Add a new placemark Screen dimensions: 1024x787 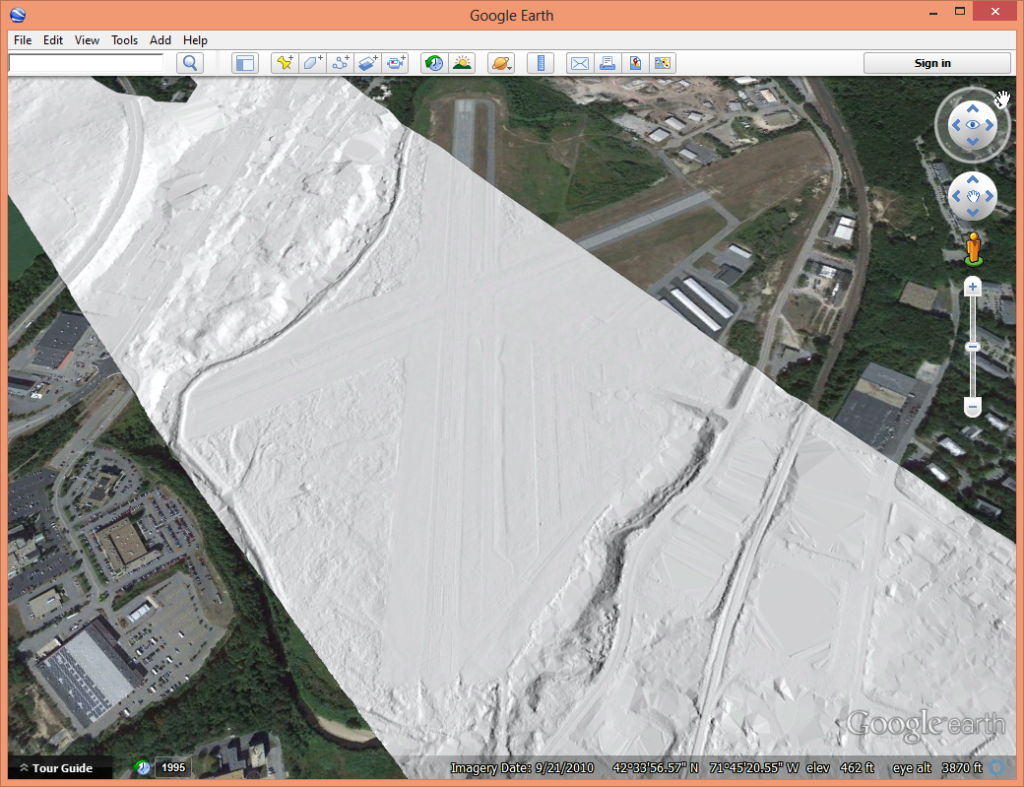pyautogui.click(x=285, y=63)
